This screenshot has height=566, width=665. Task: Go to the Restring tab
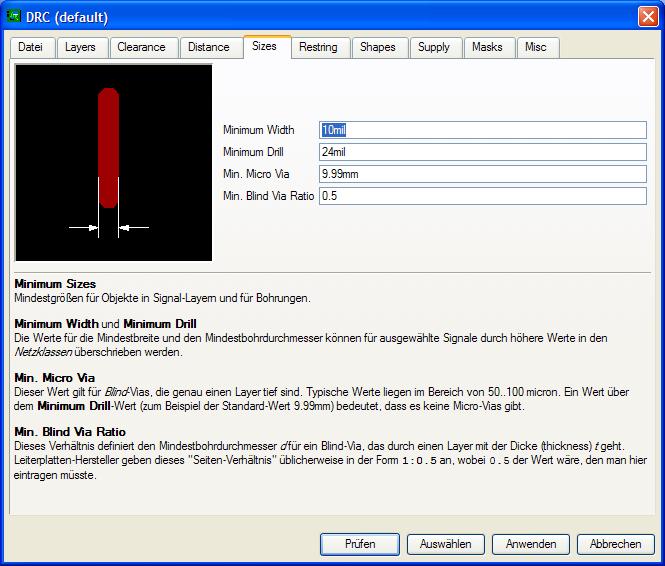tap(318, 47)
